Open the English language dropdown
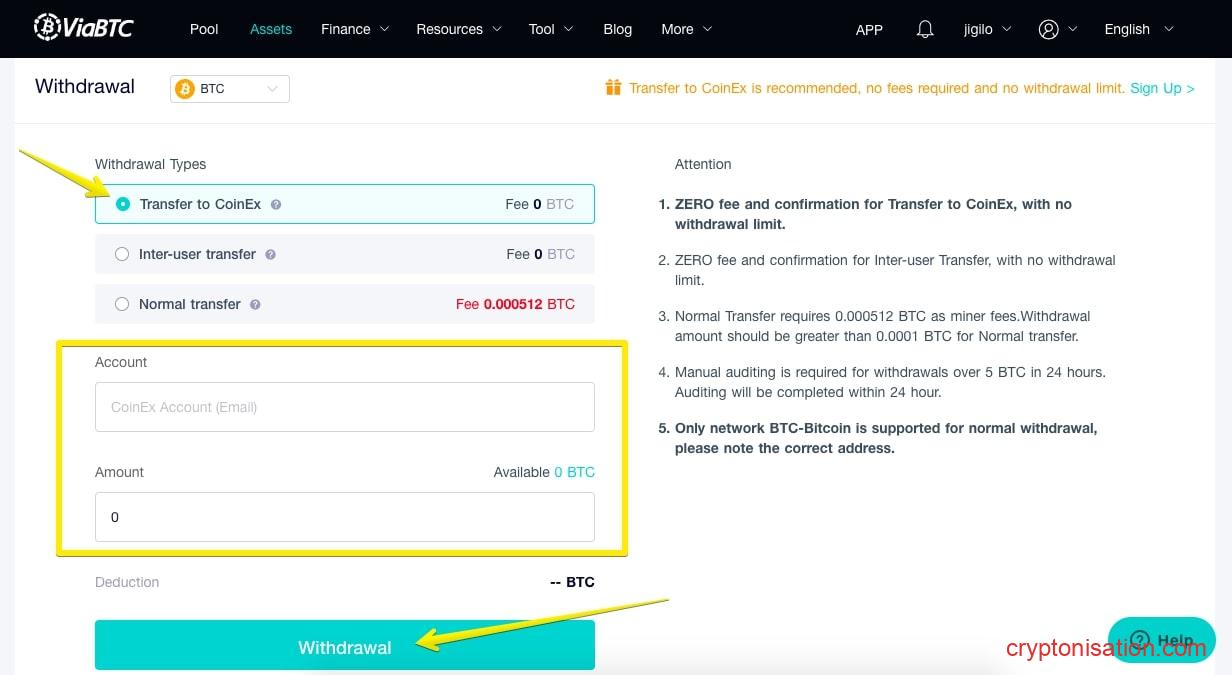 1138,29
